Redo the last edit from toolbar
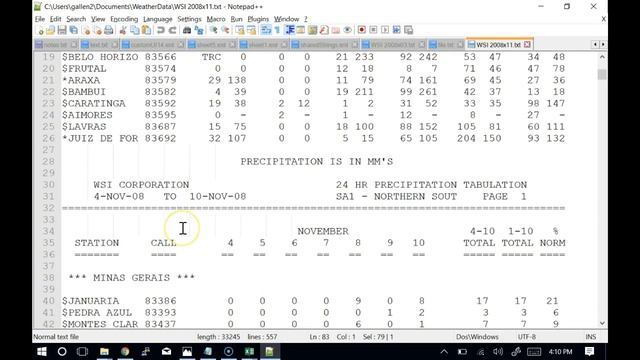The image size is (640, 360). click(172, 30)
